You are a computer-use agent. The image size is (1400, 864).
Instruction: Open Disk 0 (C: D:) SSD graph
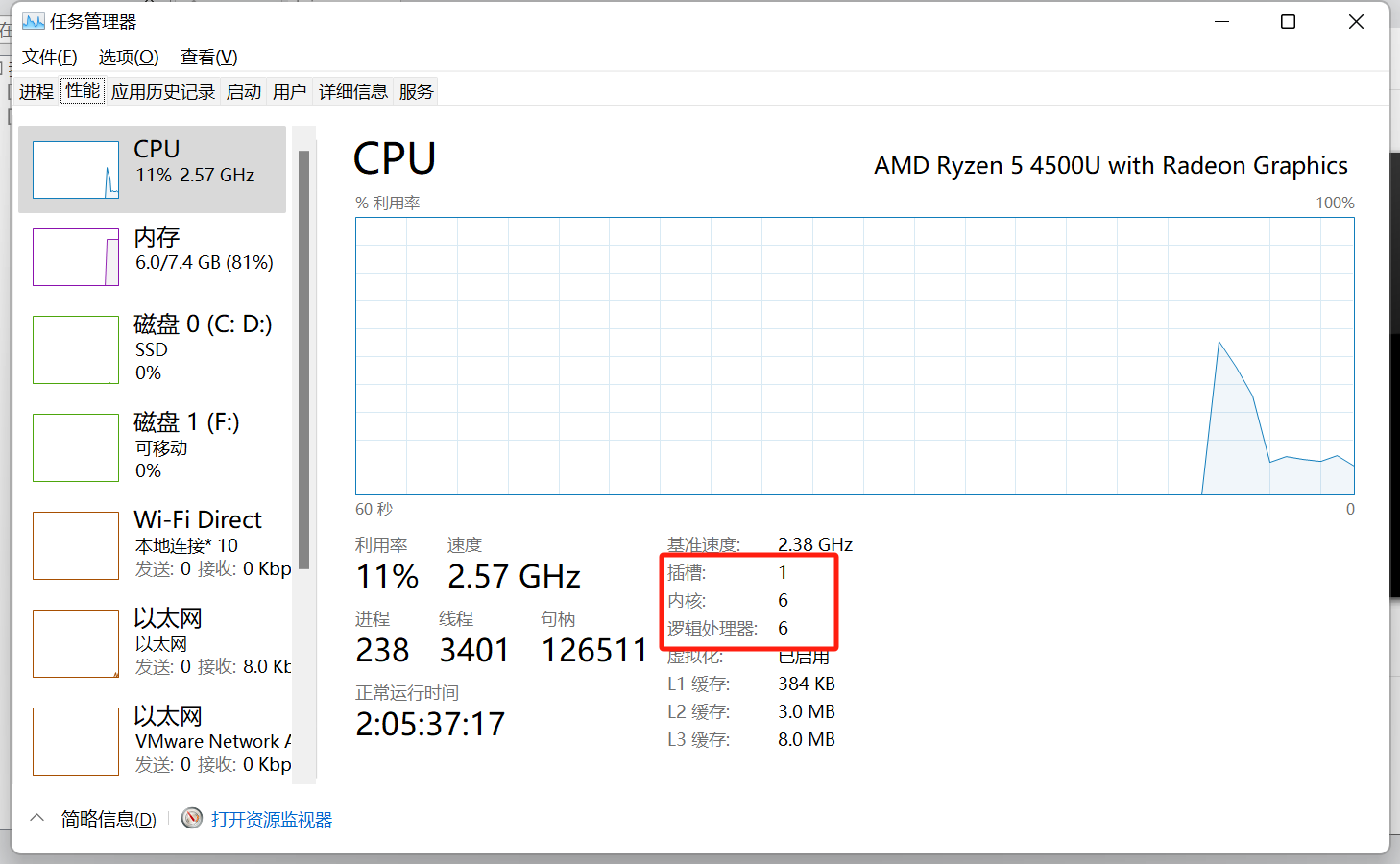coord(76,349)
